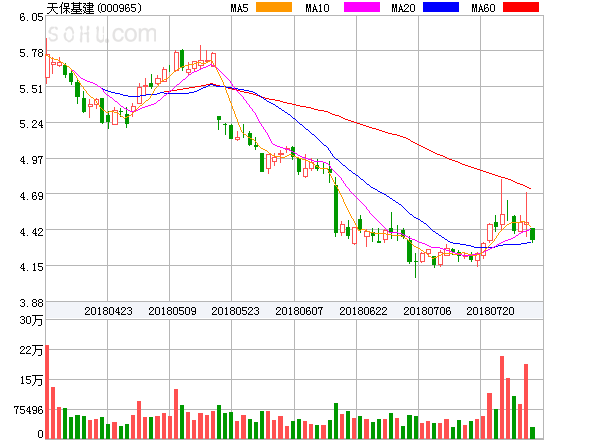The image size is (600, 440).
Task: Click the 20180509 date label
Action: tap(172, 311)
